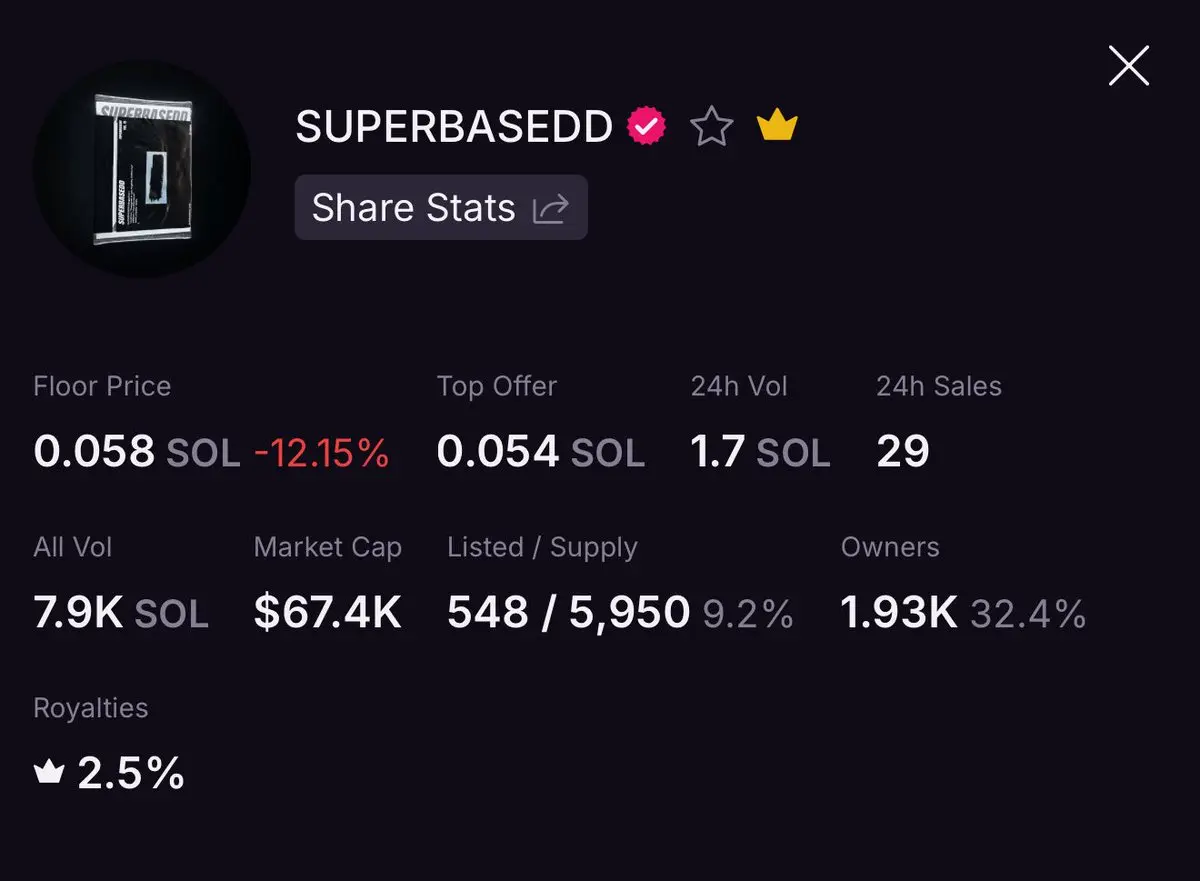Click the Share Stats button
The height and width of the screenshot is (881, 1200).
[x=441, y=208]
